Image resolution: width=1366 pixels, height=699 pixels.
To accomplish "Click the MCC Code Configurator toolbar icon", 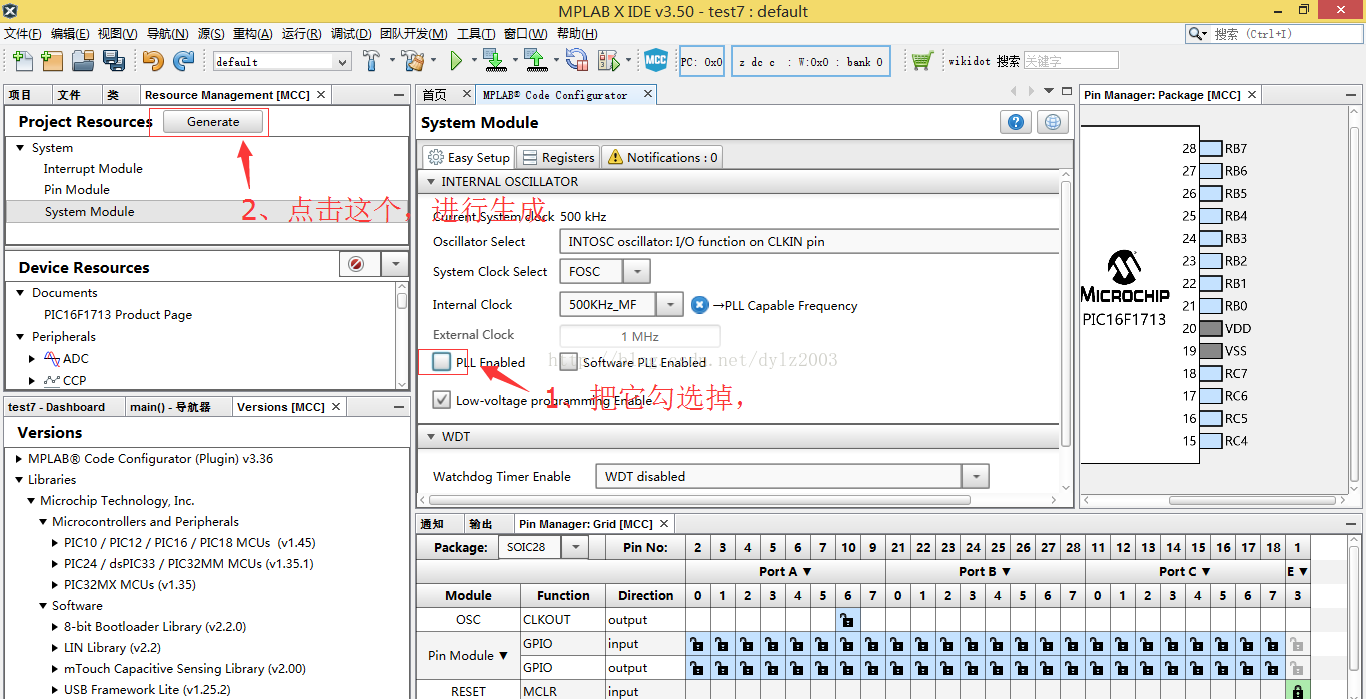I will click(656, 61).
